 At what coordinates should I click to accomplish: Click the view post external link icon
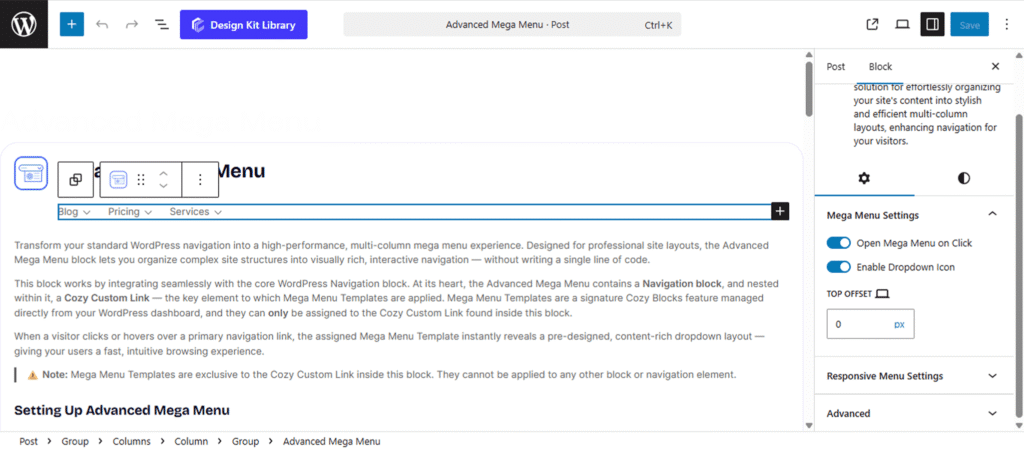tap(872, 25)
